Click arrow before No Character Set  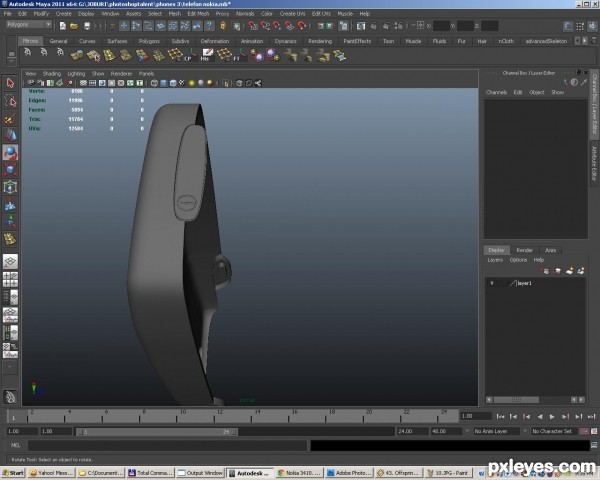click(x=526, y=431)
